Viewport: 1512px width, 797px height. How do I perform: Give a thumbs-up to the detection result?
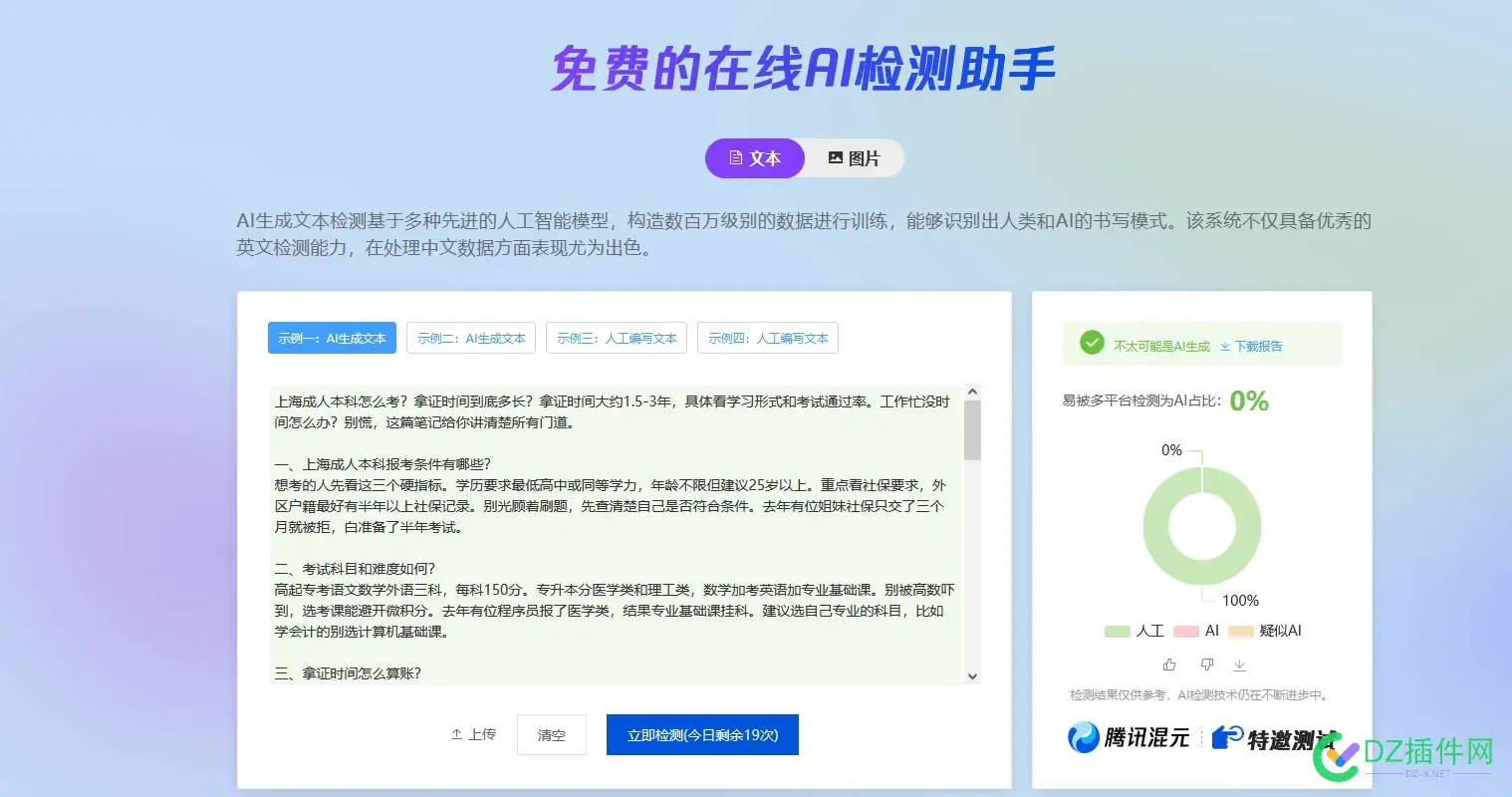point(1169,664)
